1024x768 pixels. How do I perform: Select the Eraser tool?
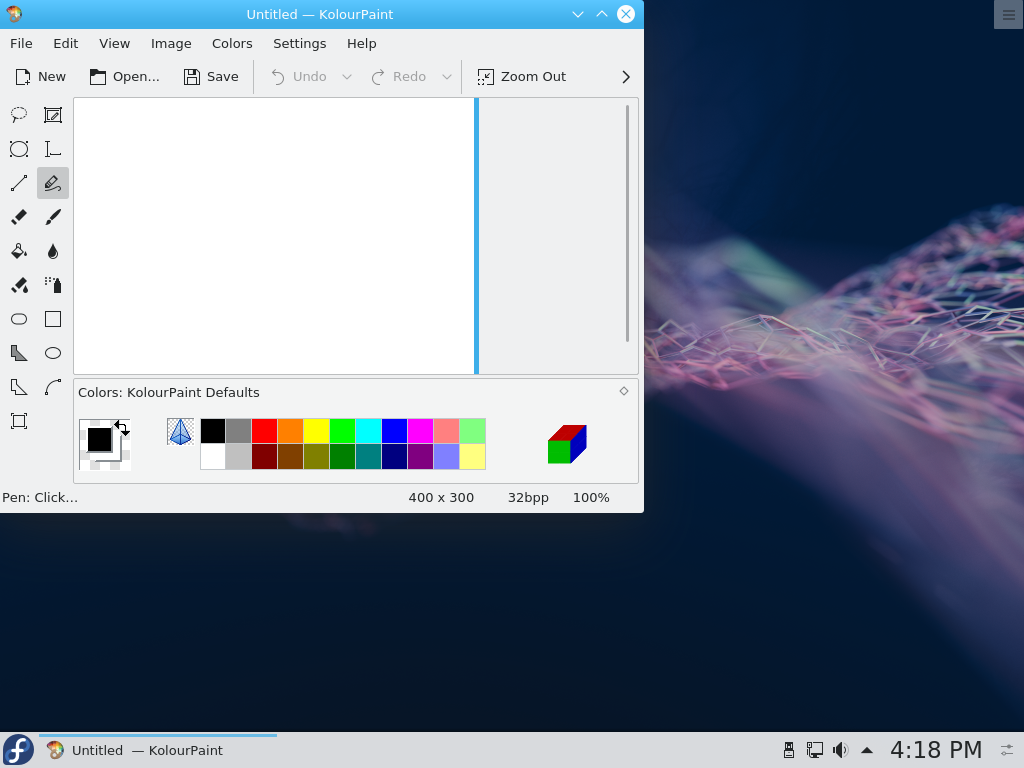click(x=19, y=217)
